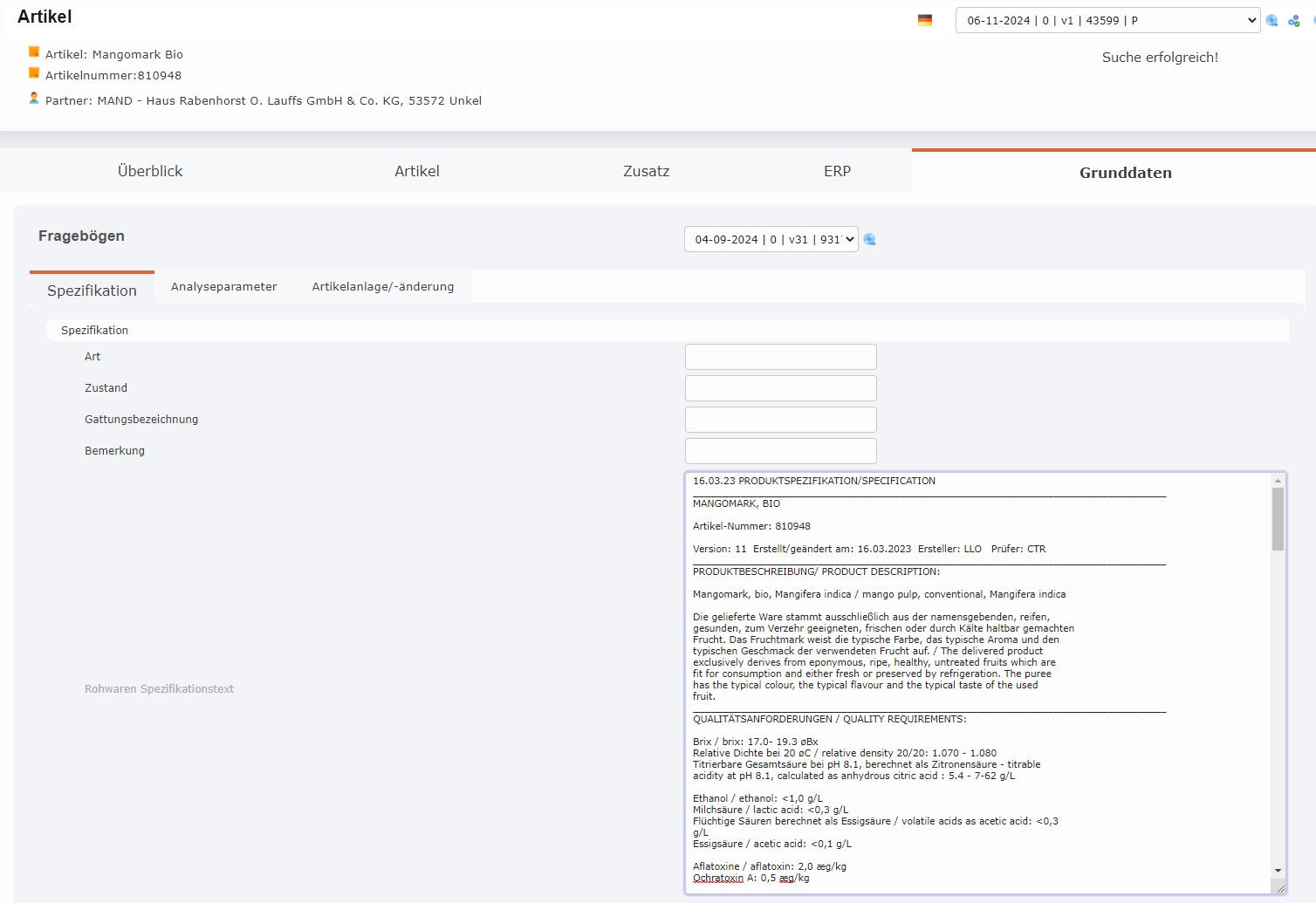Click the Gattungsbezeichnung input box
Image resolution: width=1316 pixels, height=903 pixels.
tap(780, 420)
